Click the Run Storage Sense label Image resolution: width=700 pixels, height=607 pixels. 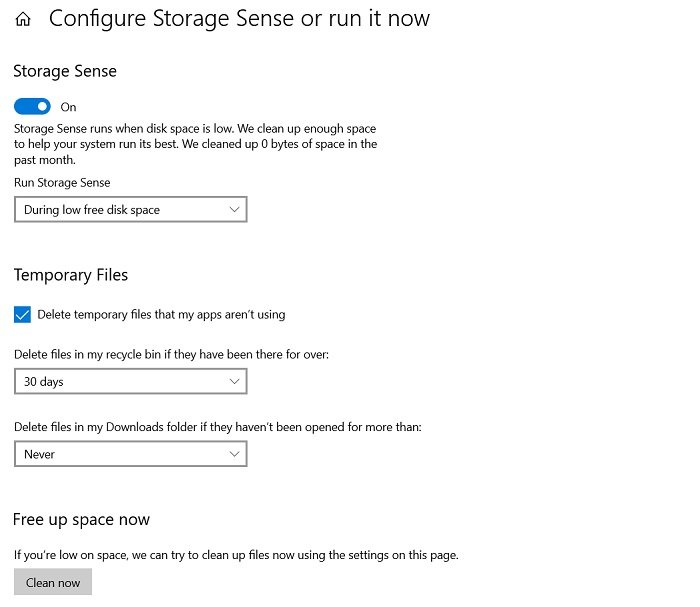pyautogui.click(x=62, y=183)
